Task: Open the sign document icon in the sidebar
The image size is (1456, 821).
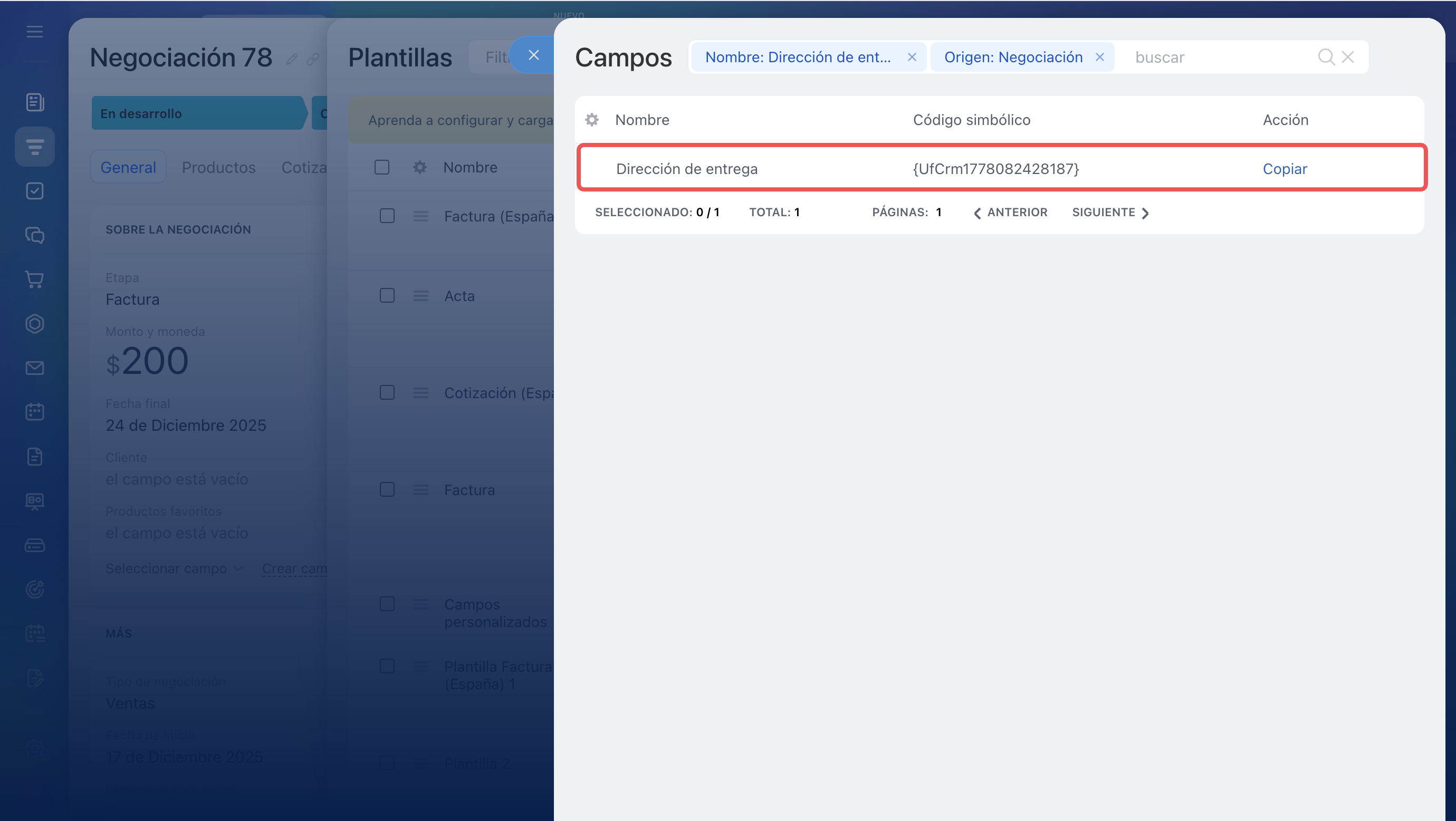Action: (34, 678)
